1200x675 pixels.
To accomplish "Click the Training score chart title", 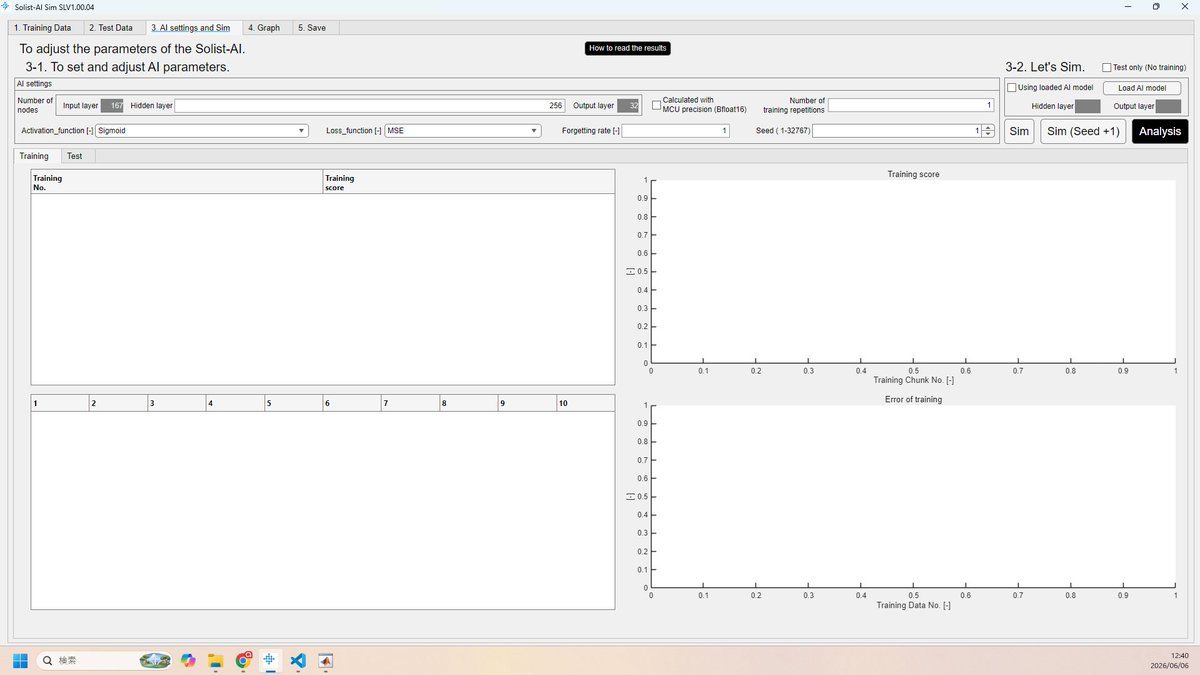I will 913,174.
